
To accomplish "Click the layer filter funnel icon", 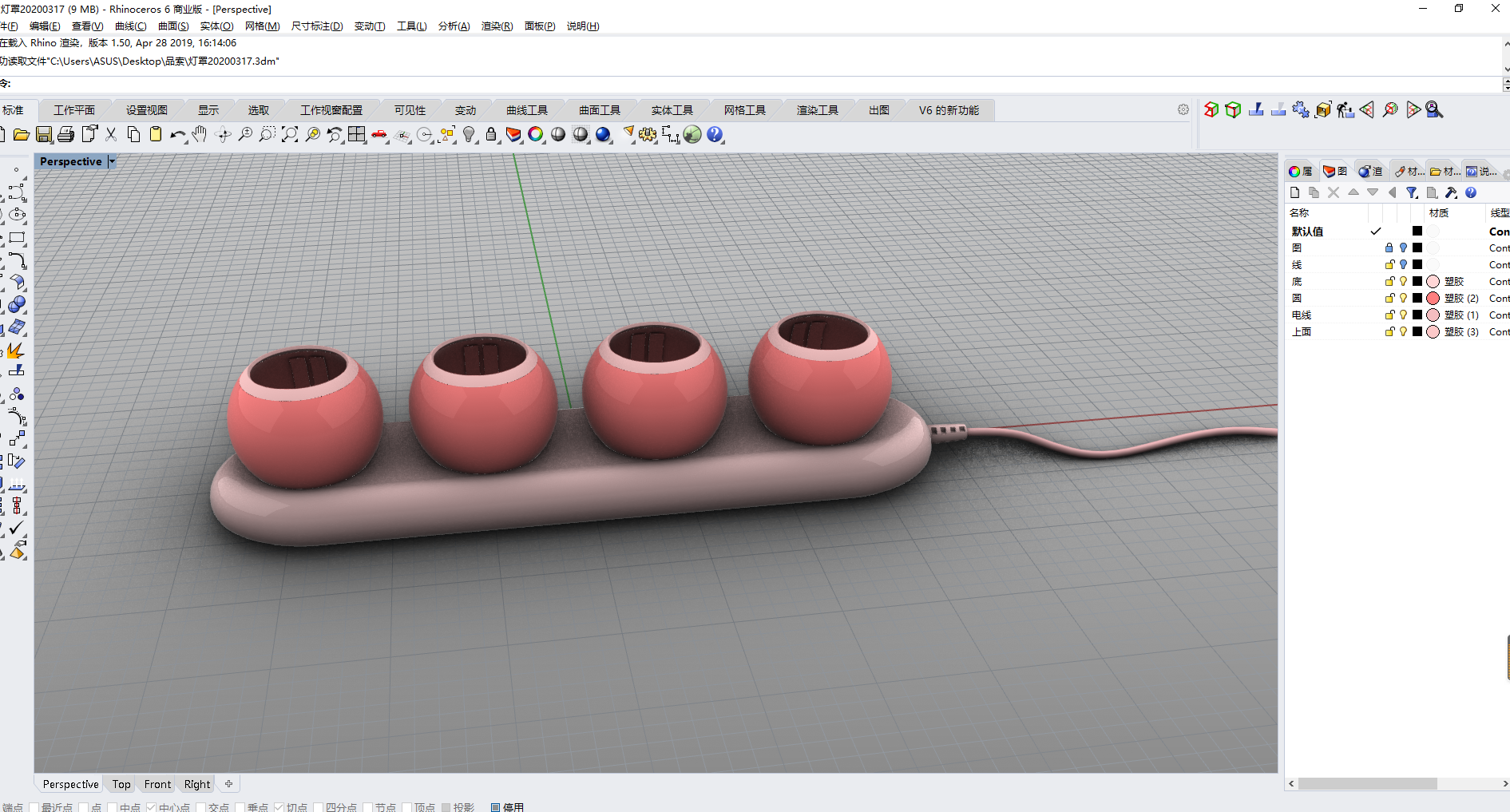I will pos(1412,192).
